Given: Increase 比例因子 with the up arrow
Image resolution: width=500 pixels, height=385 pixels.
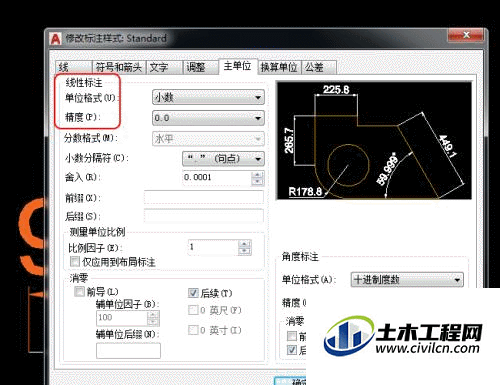Looking at the screenshot, I should coord(245,244).
